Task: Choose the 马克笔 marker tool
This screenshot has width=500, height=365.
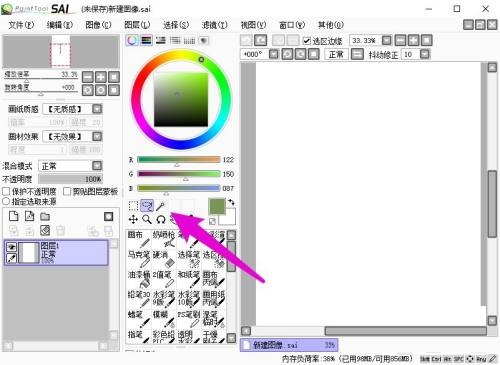Action: point(139,259)
